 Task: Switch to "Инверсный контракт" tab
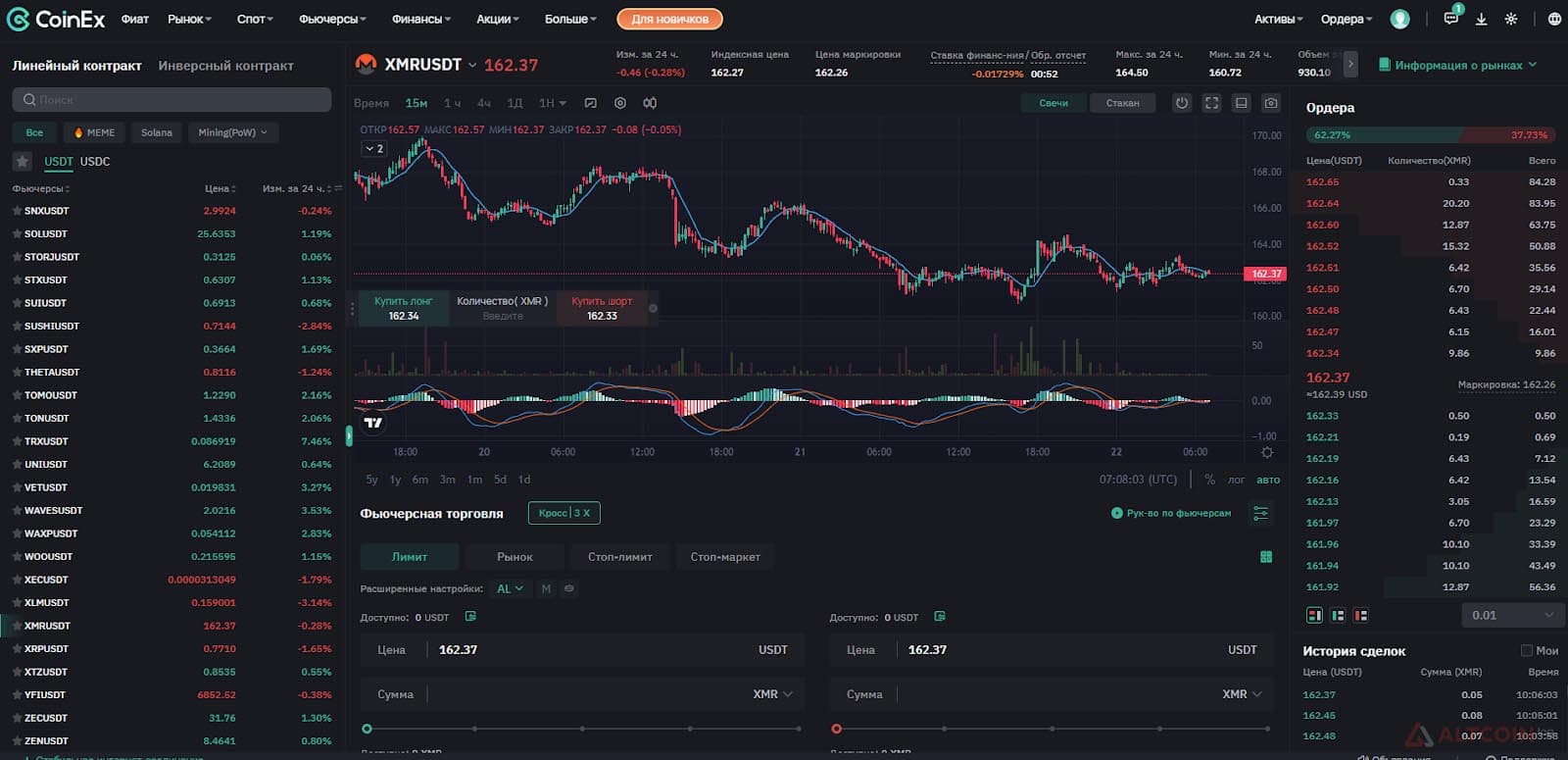tap(225, 66)
